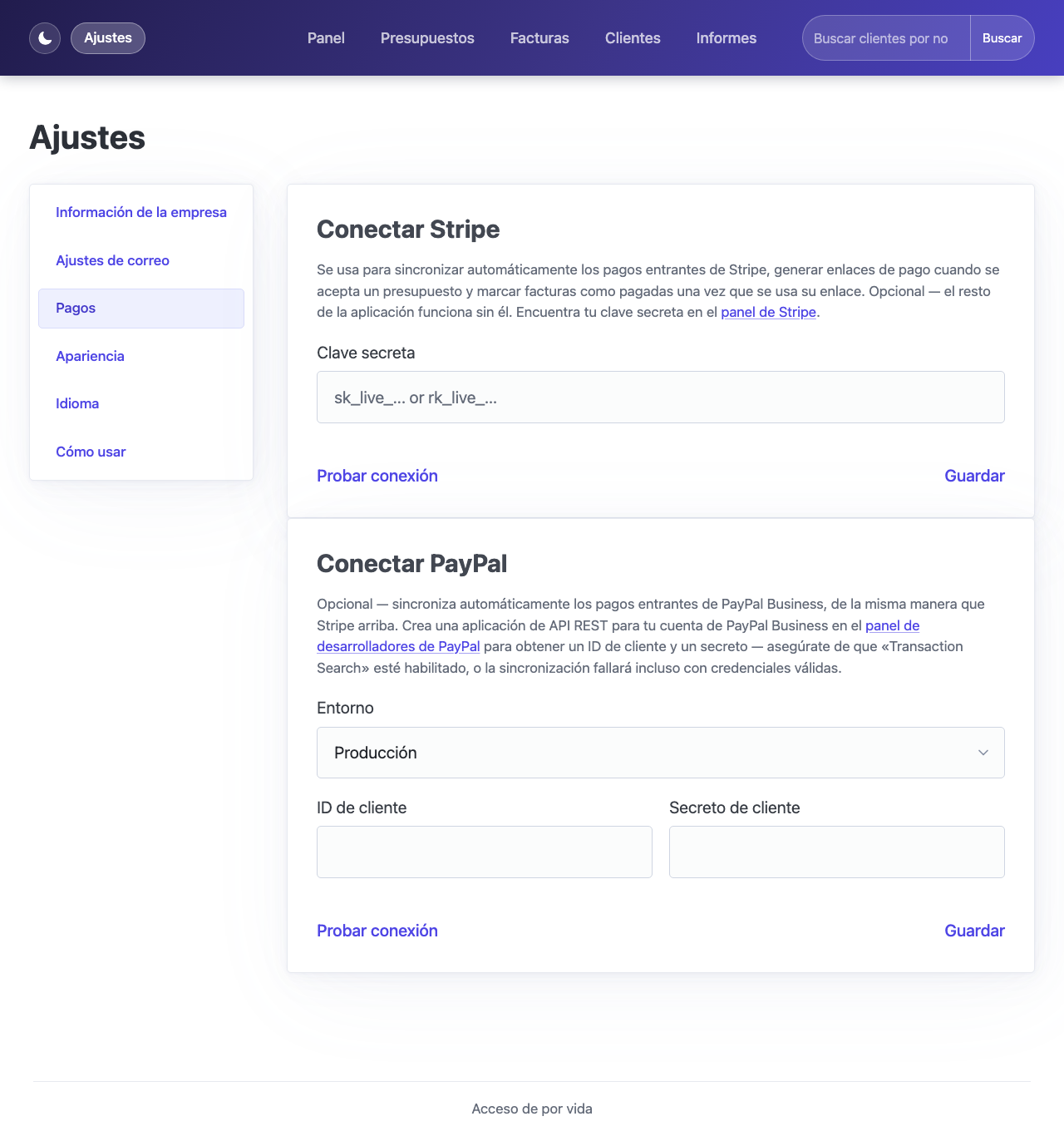
Task: Open Informes from the top nav
Action: 727,38
